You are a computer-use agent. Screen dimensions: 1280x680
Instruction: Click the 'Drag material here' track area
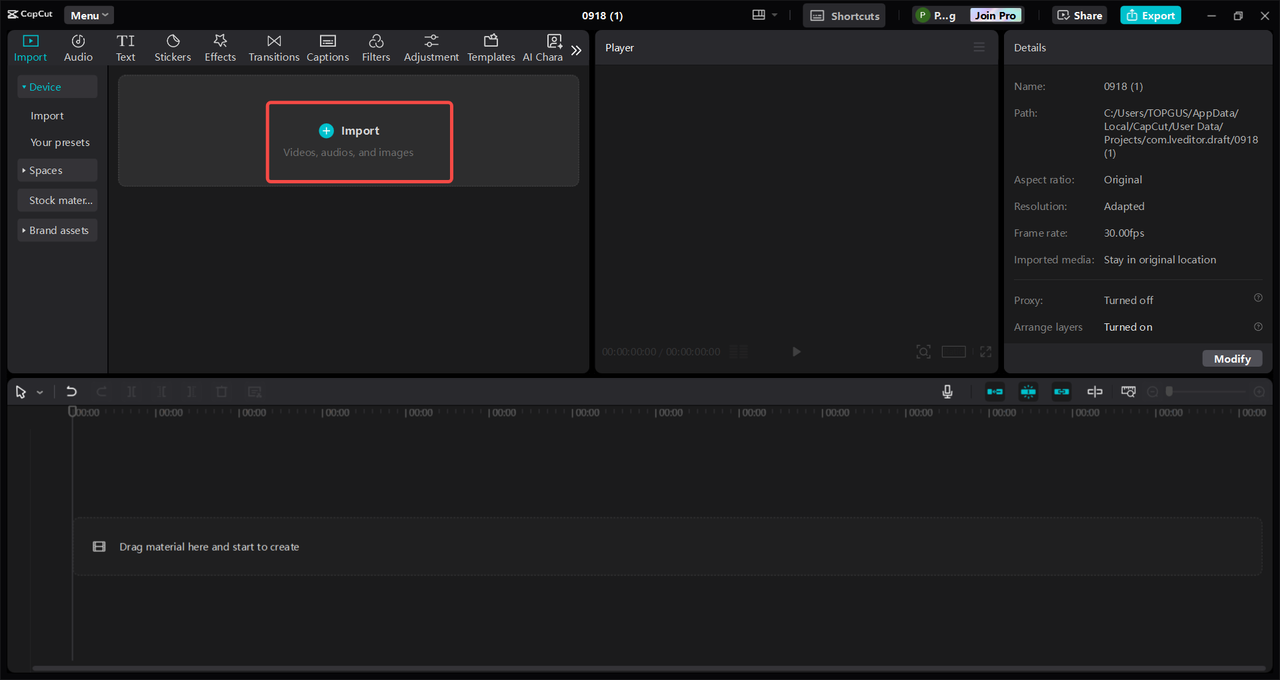tap(667, 546)
